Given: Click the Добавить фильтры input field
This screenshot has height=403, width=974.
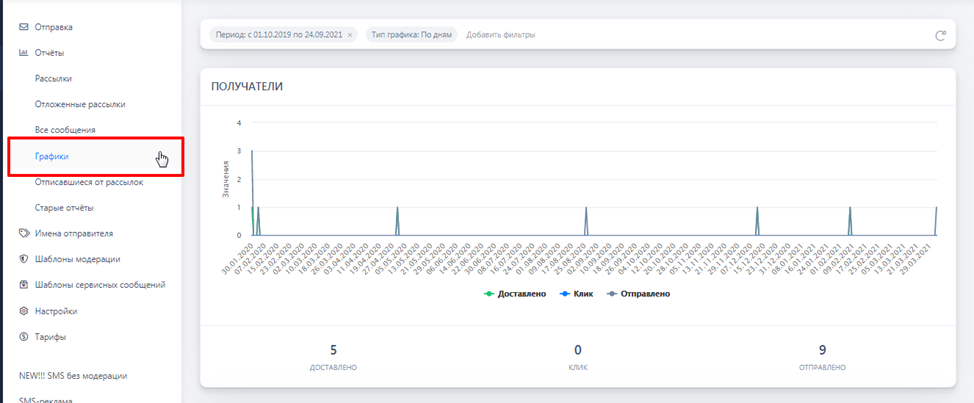Looking at the screenshot, I should coord(501,35).
